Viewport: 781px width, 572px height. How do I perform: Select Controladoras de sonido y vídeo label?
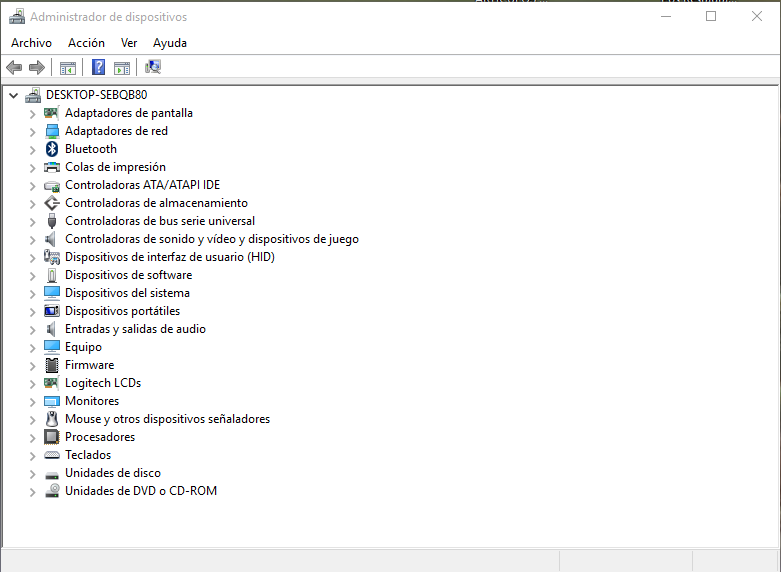[212, 239]
